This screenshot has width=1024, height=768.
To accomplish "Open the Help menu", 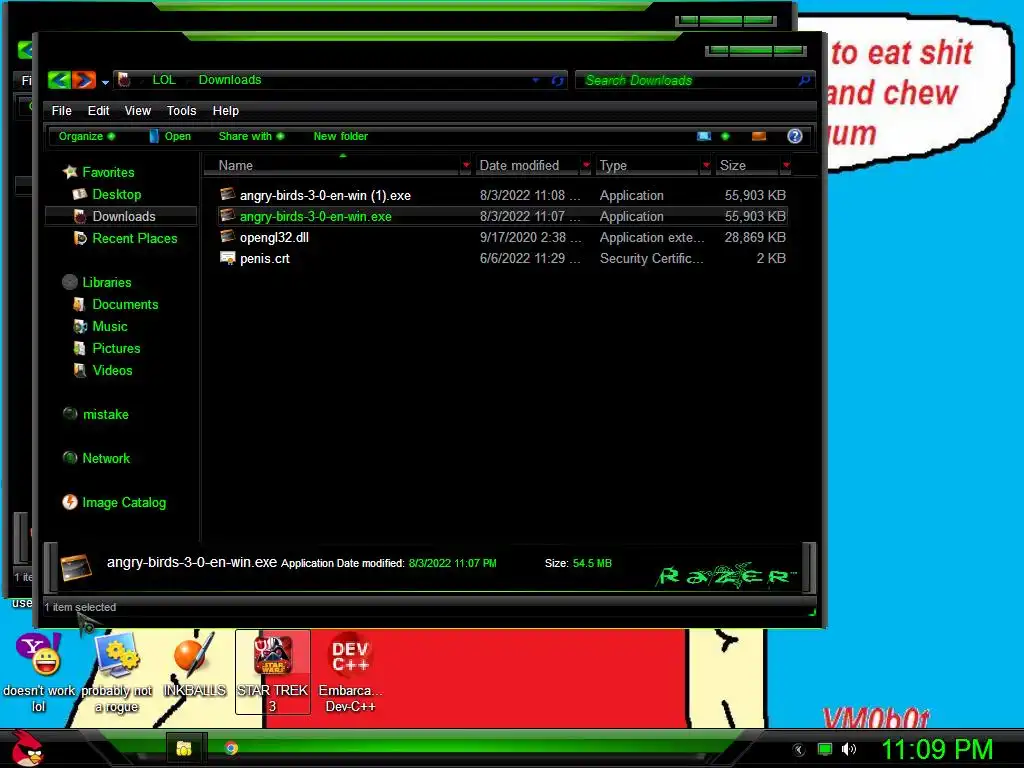I will (x=225, y=110).
